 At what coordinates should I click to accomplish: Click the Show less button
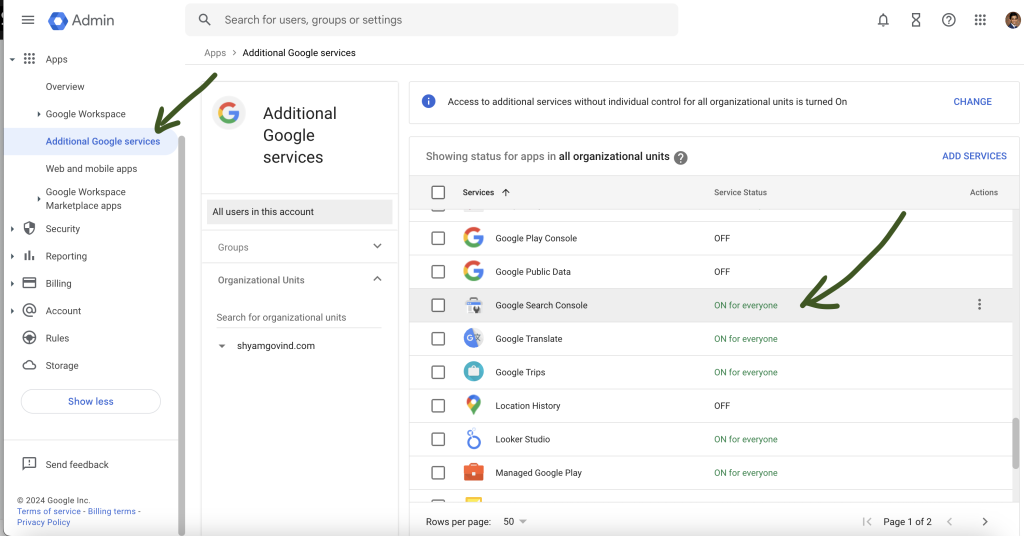click(91, 402)
